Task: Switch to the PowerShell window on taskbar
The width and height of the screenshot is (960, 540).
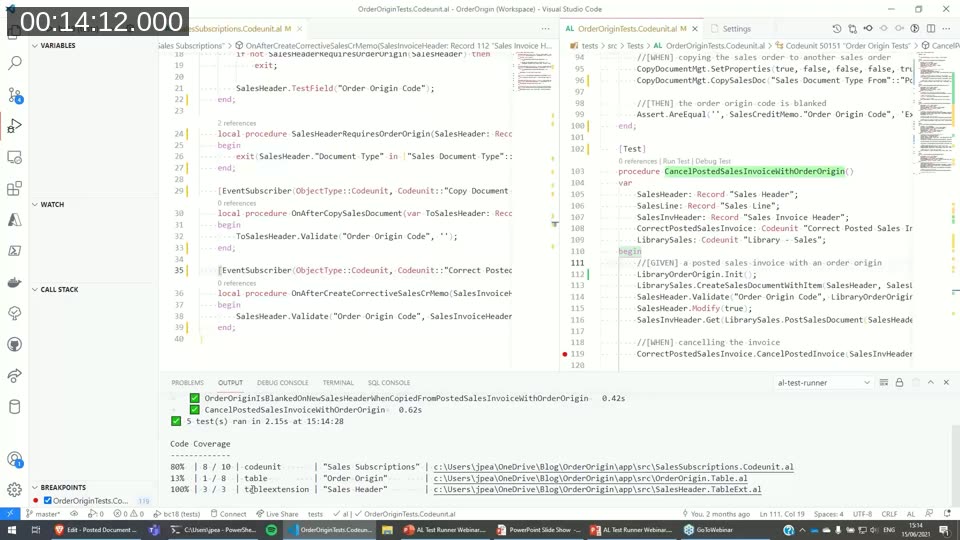Action: click(x=212, y=530)
